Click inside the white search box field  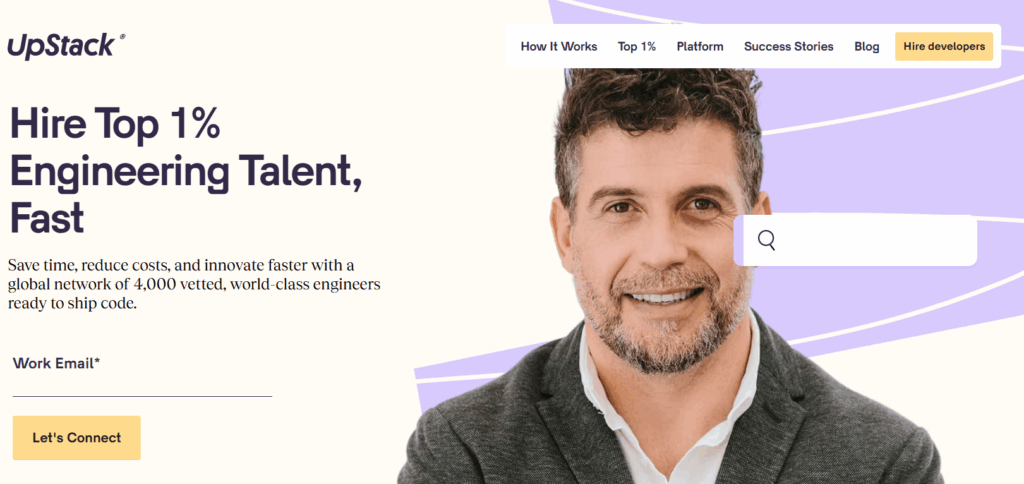856,240
